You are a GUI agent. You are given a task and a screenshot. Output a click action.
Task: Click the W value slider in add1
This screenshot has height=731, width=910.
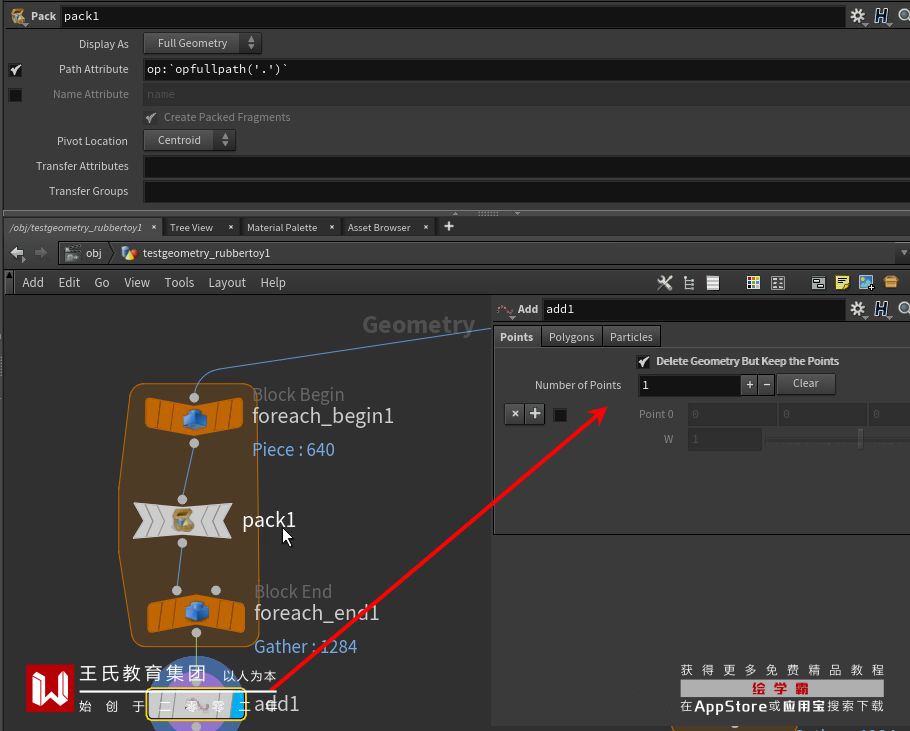pos(838,439)
